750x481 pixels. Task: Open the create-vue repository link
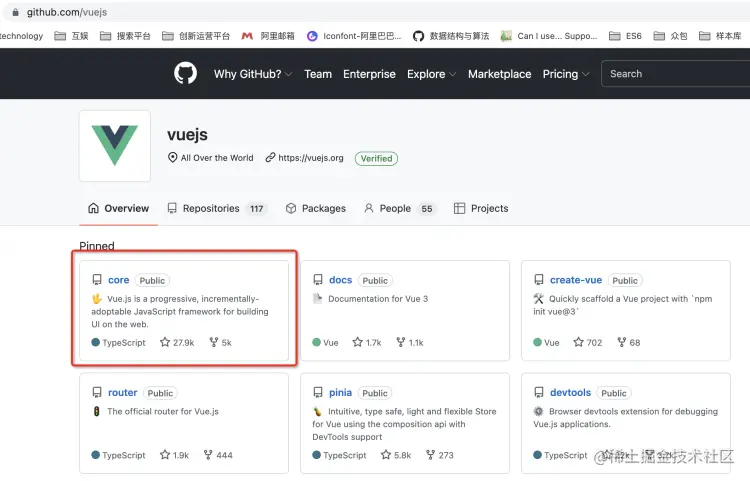576,280
